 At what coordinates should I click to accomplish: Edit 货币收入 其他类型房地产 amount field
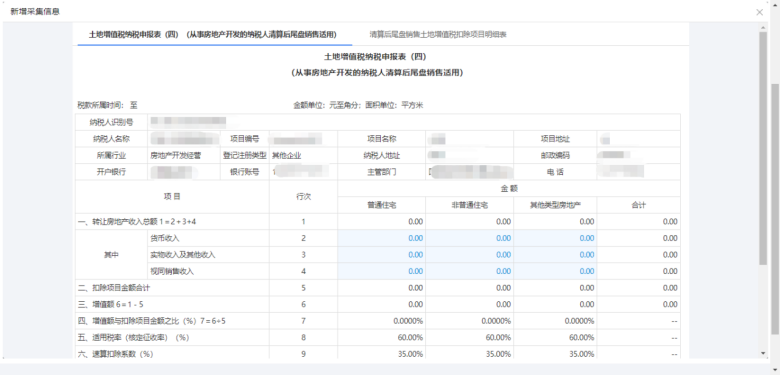pos(555,238)
